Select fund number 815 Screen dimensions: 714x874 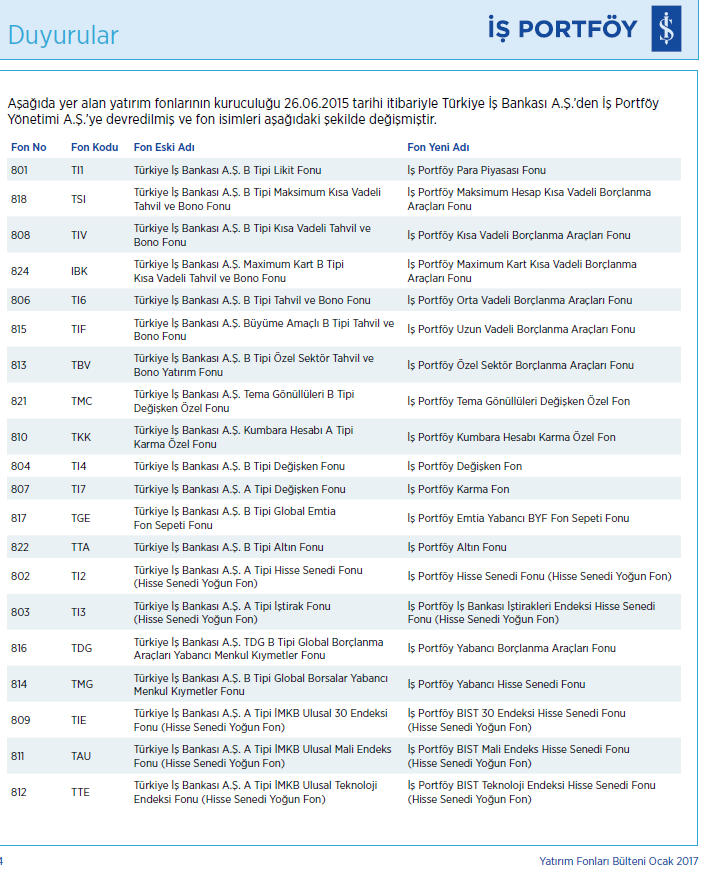click(18, 329)
